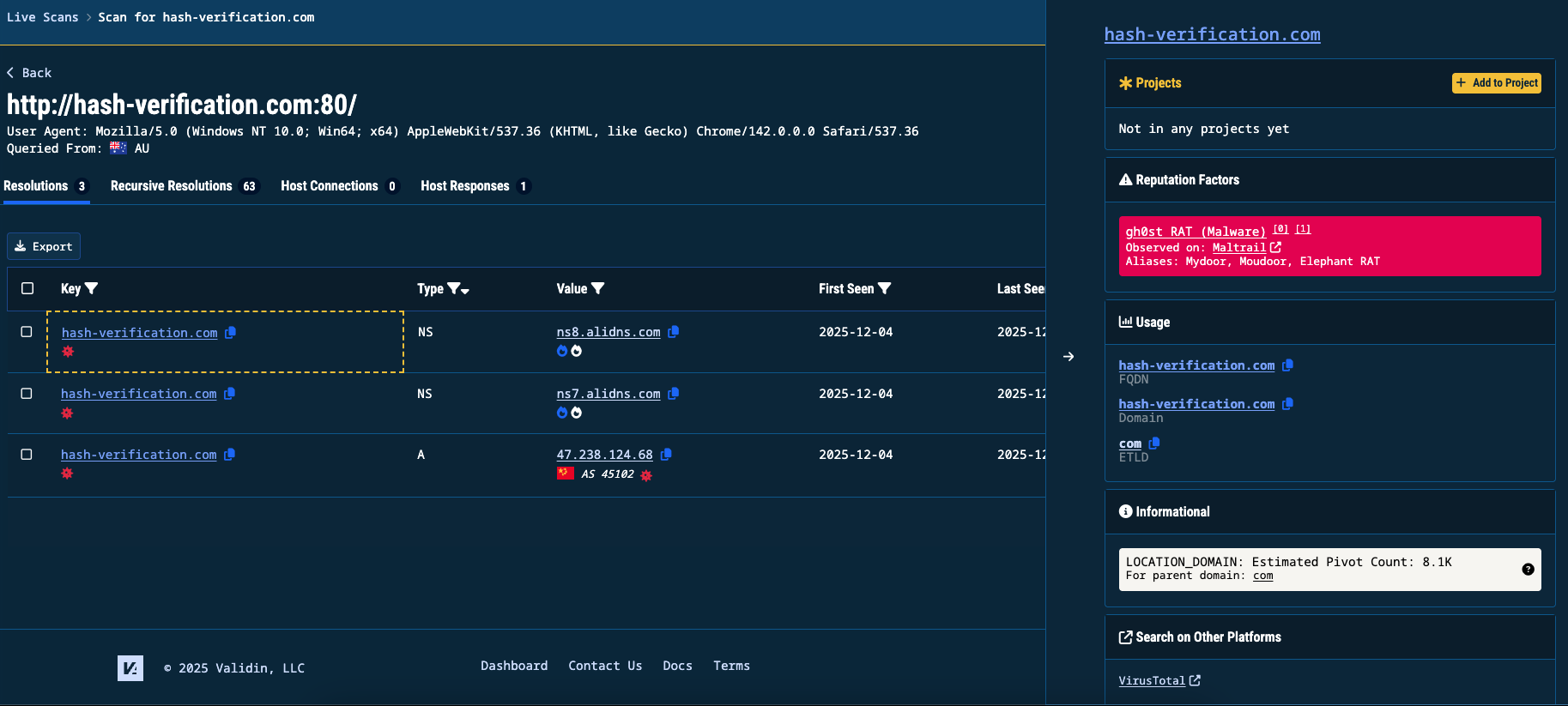Viewport: 1568px width, 706px height.
Task: Copy the A record hash-verification.com key
Action: click(x=229, y=455)
